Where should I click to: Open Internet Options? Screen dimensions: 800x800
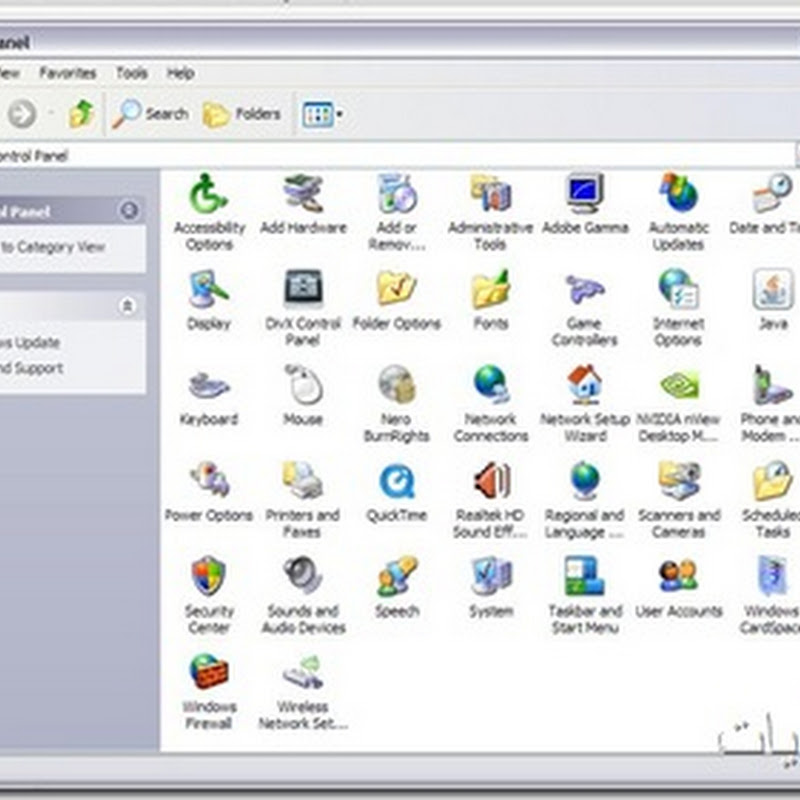[x=678, y=308]
